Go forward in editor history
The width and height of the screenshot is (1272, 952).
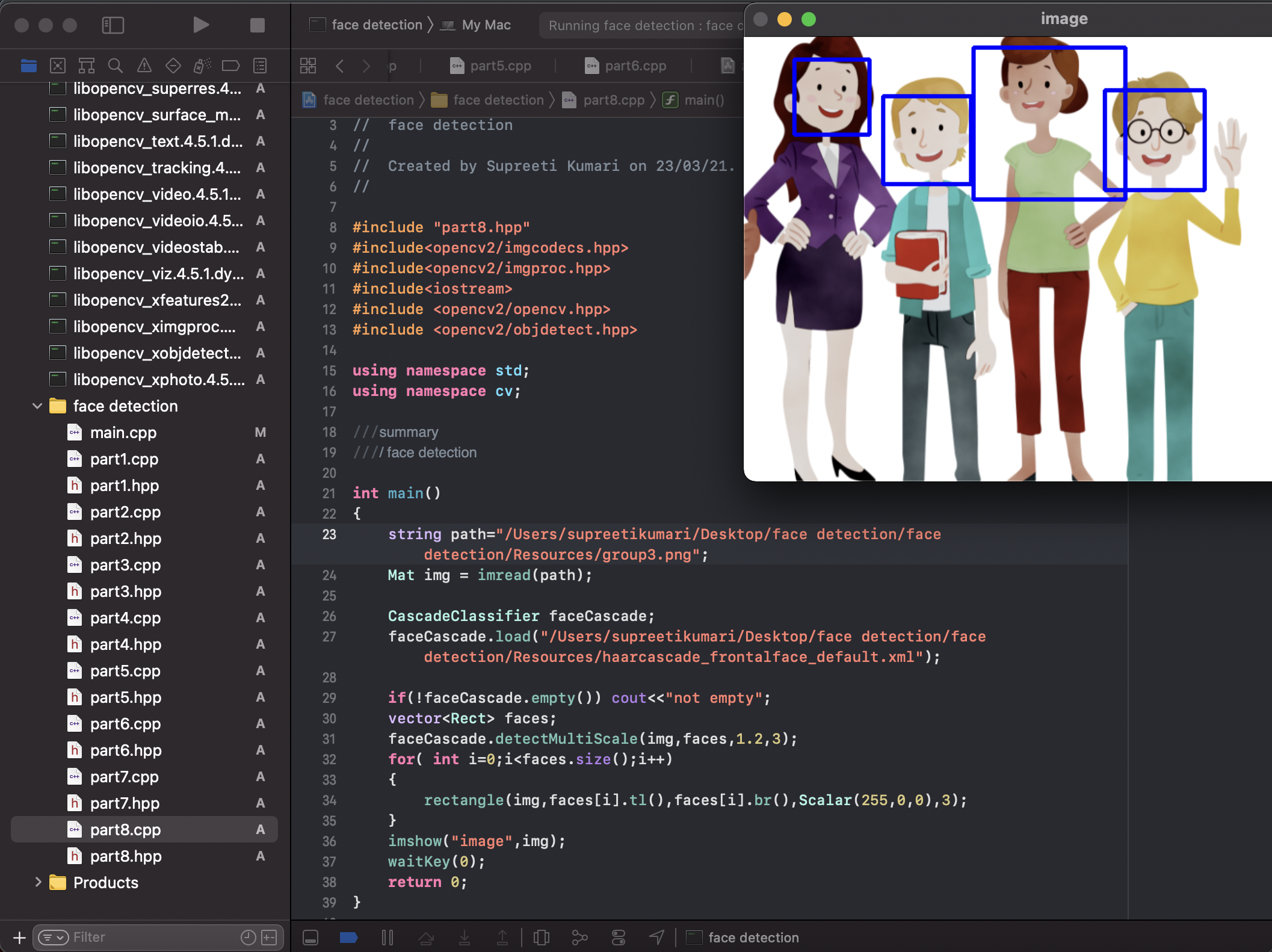point(366,66)
